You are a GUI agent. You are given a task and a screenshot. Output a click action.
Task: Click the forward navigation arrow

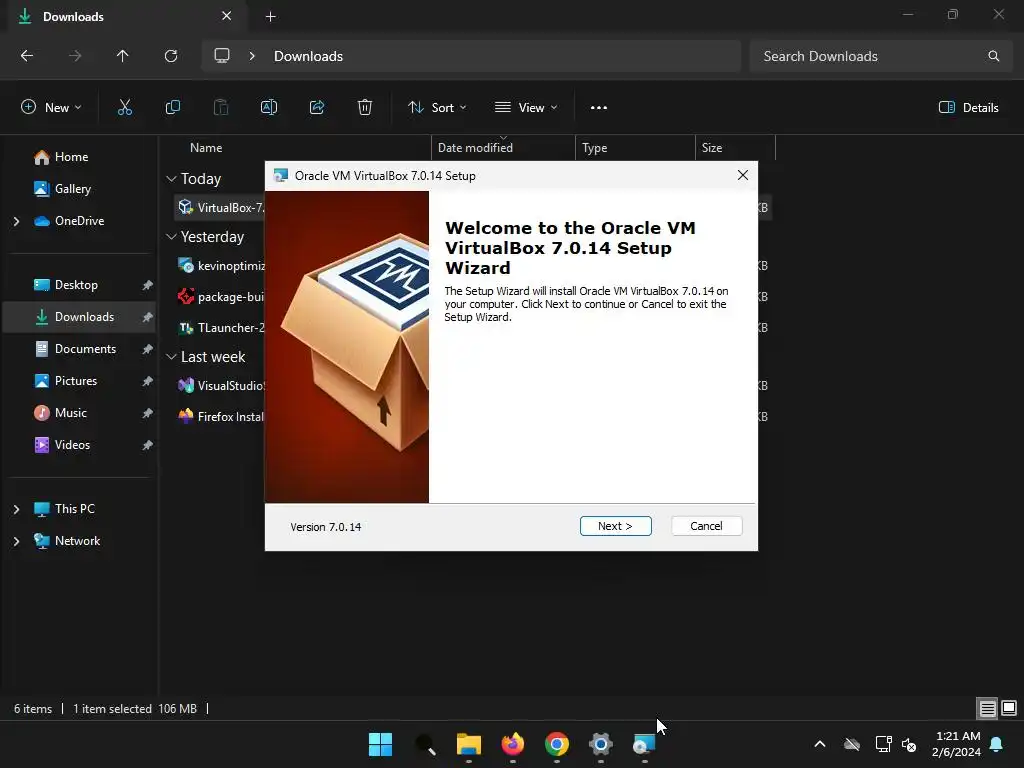tap(75, 56)
